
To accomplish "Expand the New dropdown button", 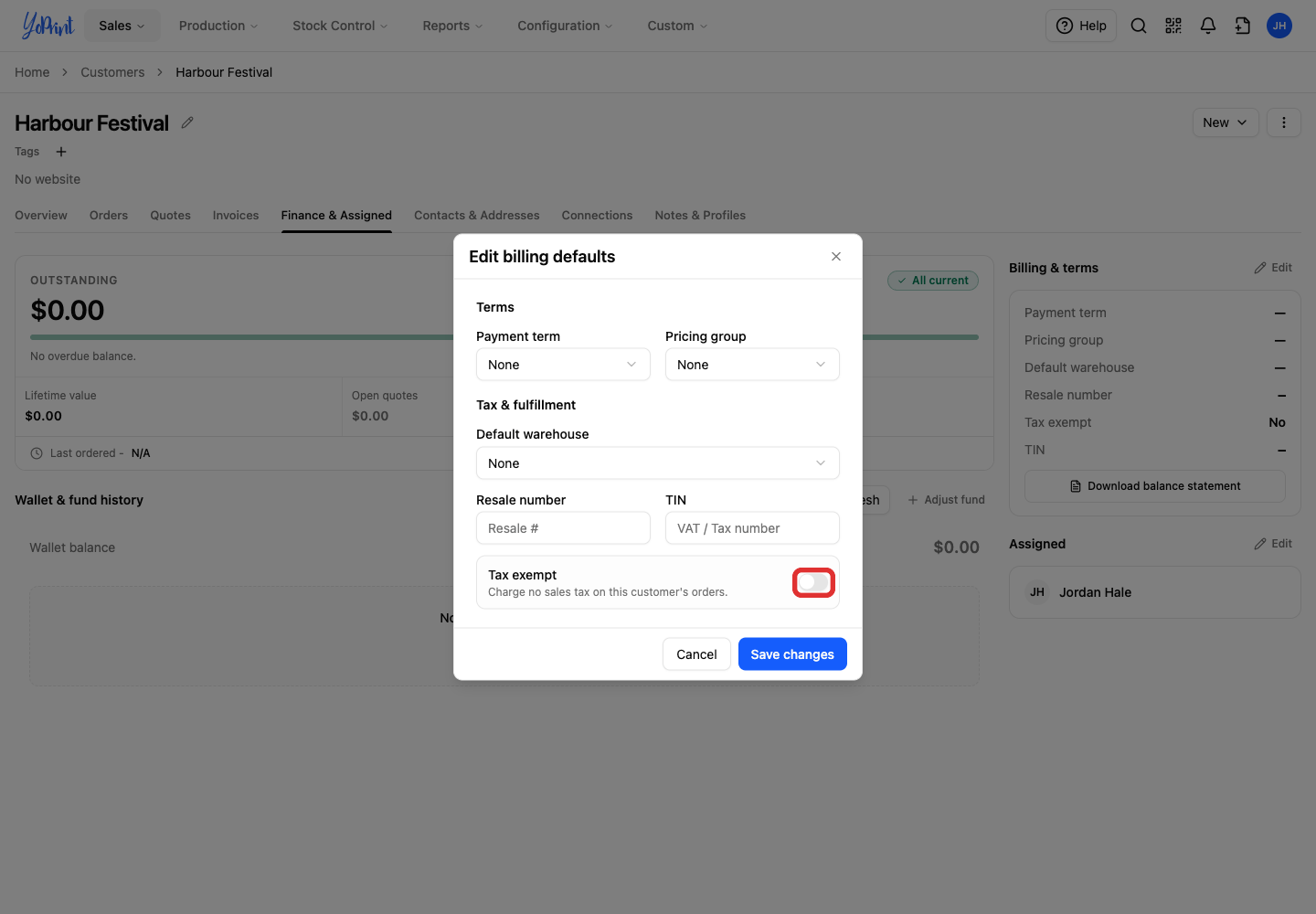I will (x=1226, y=122).
